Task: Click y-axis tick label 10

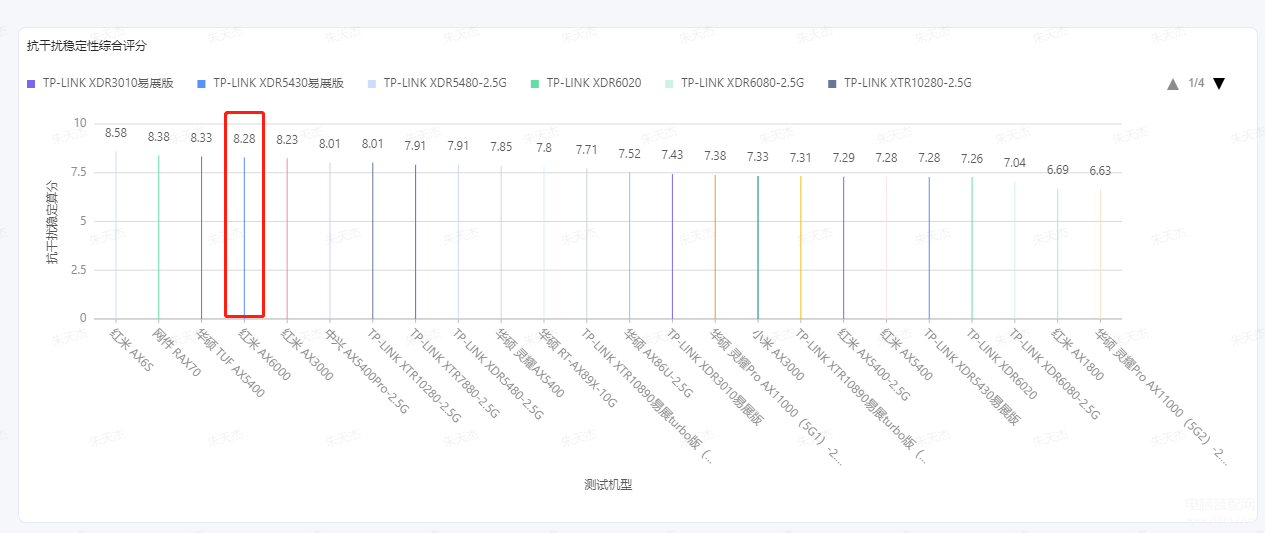Action: point(80,123)
